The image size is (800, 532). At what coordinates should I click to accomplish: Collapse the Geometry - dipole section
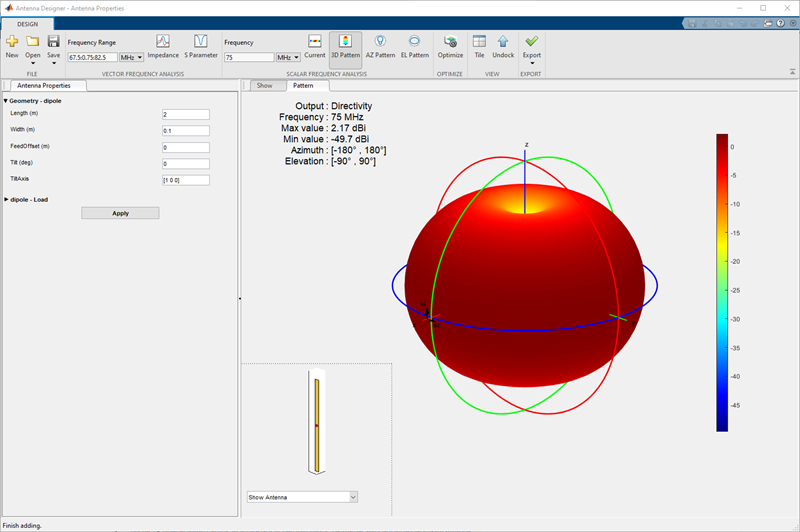(5, 100)
